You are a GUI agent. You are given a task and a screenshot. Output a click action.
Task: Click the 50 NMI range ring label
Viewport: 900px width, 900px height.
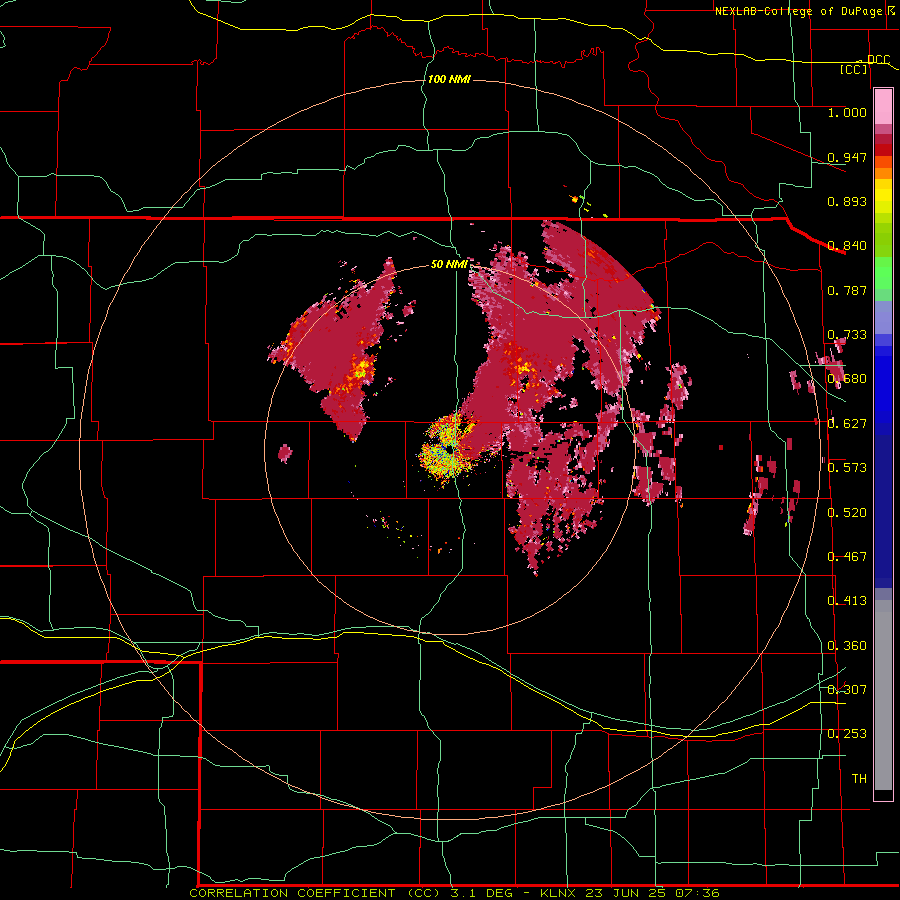pos(449,264)
